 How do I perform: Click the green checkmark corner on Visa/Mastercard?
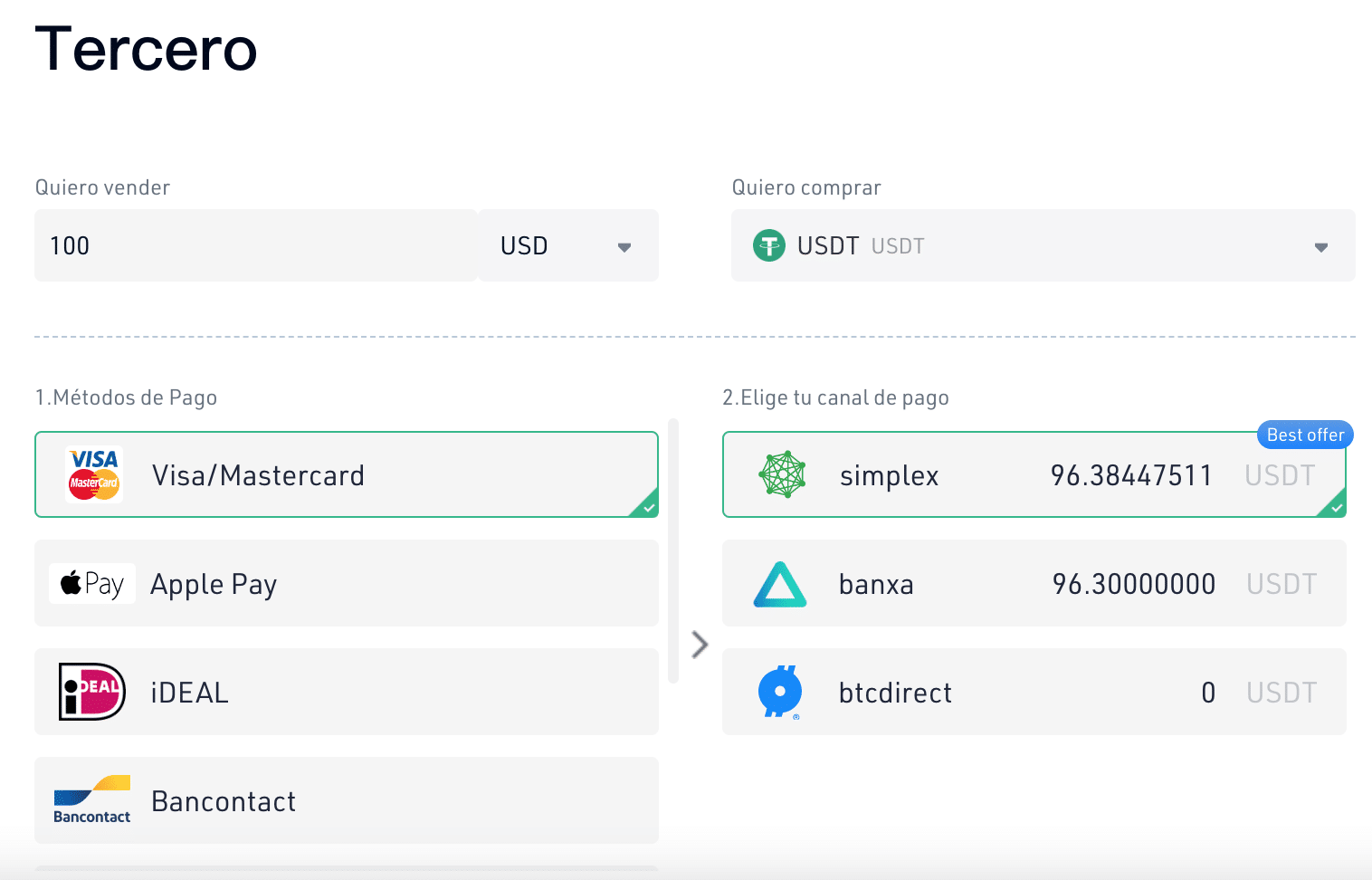[x=646, y=505]
